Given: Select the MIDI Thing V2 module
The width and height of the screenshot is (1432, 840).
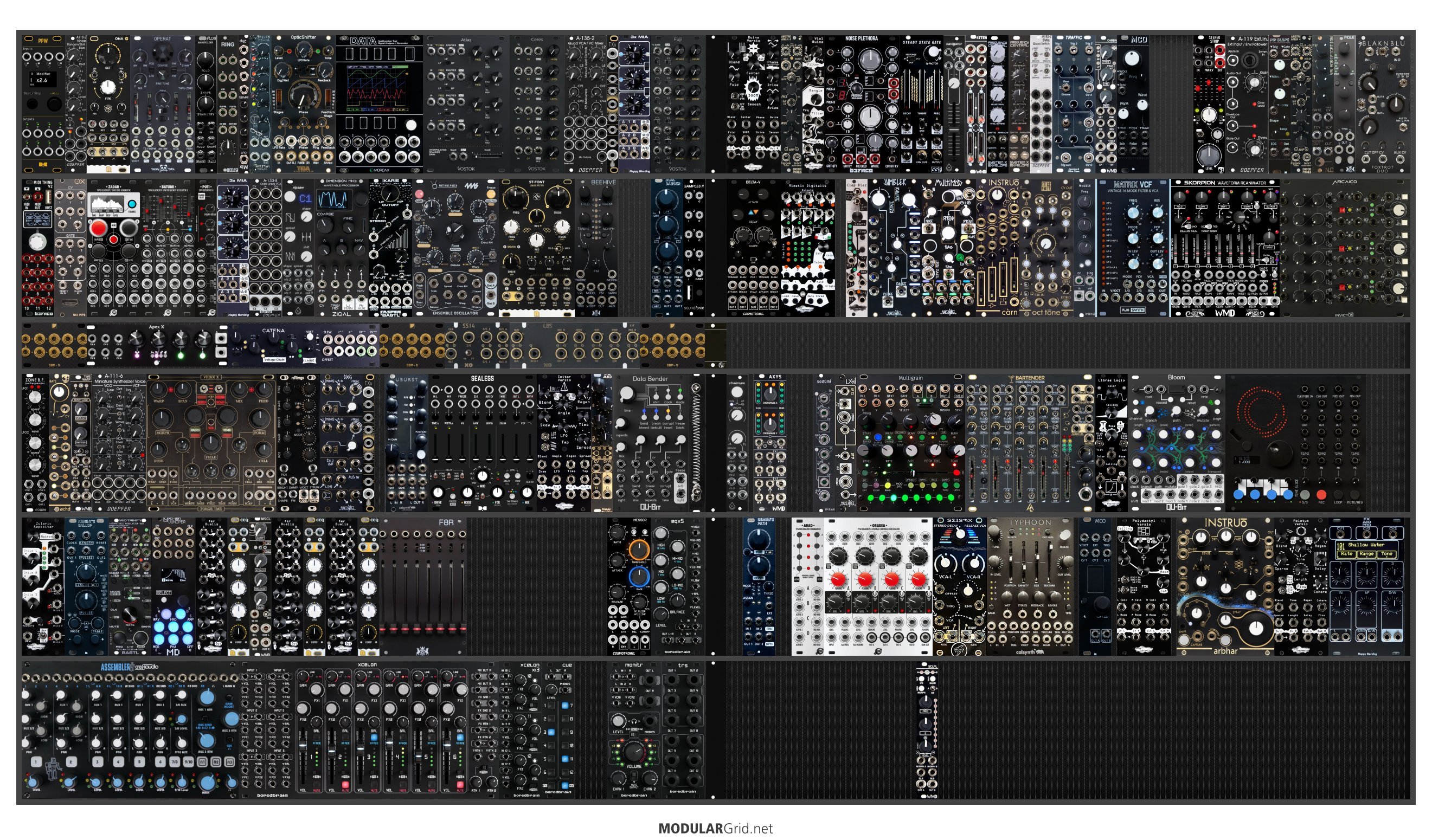Looking at the screenshot, I should 37,248.
